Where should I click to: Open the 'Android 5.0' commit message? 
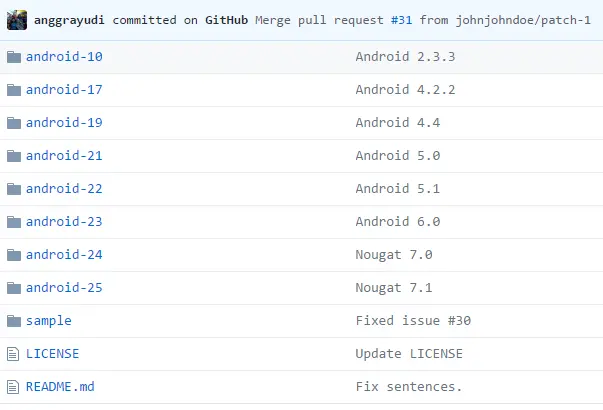click(398, 156)
